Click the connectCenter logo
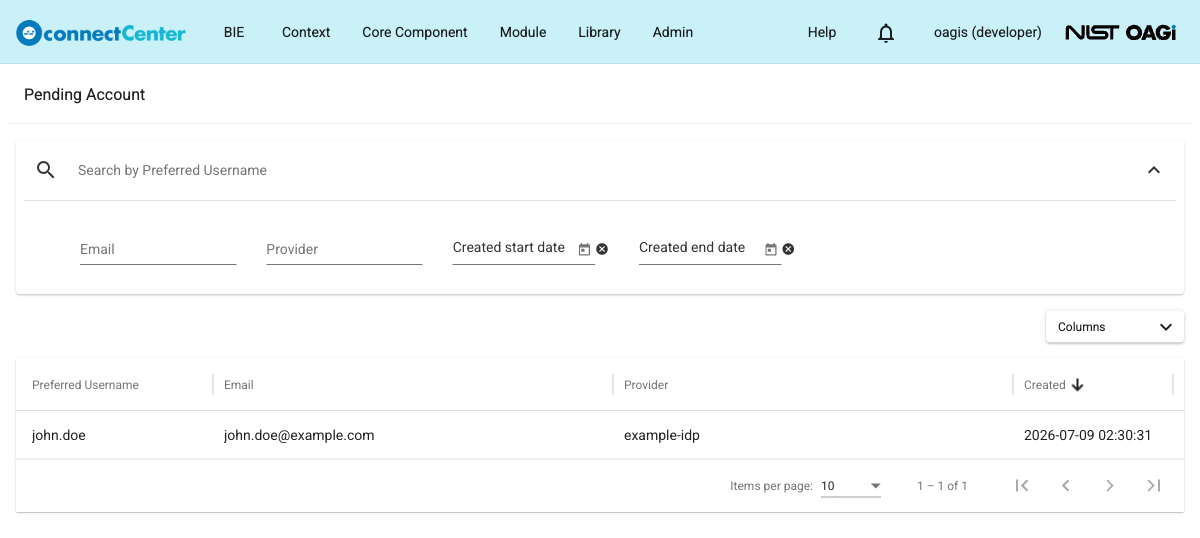1200x538 pixels. pos(101,32)
